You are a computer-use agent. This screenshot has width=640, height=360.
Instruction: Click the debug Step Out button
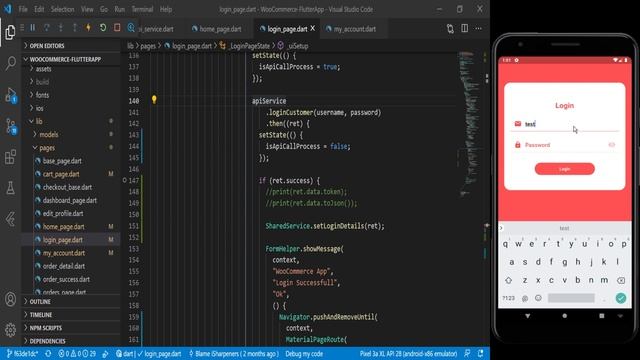(x=74, y=28)
